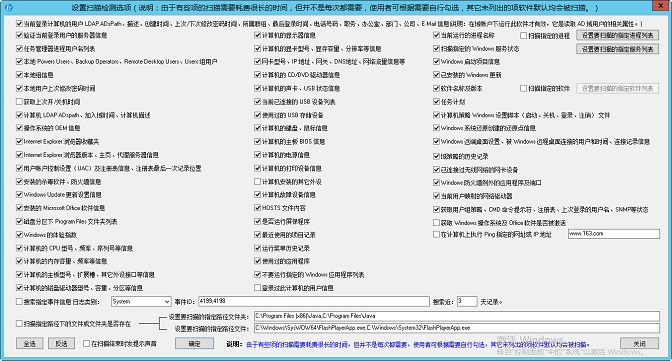Viewport: 672px width, 361px height.
Task: Toggle currently connected USB device list checkbox
Action: (258, 102)
